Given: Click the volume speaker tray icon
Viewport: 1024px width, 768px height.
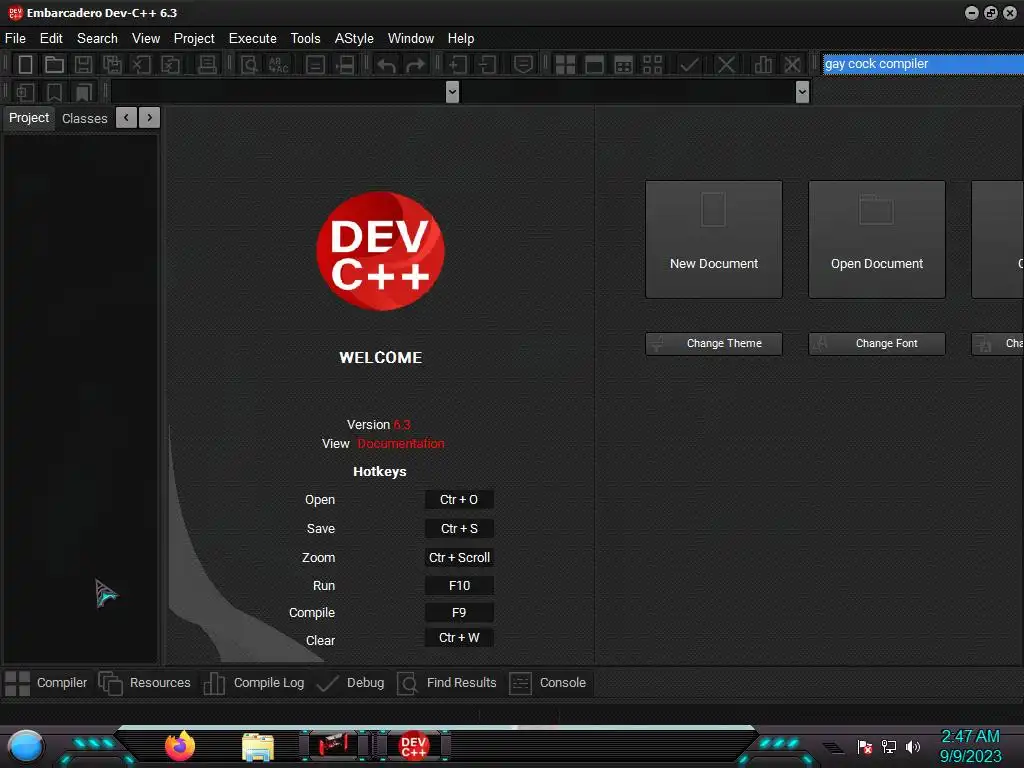Looking at the screenshot, I should pos(913,746).
